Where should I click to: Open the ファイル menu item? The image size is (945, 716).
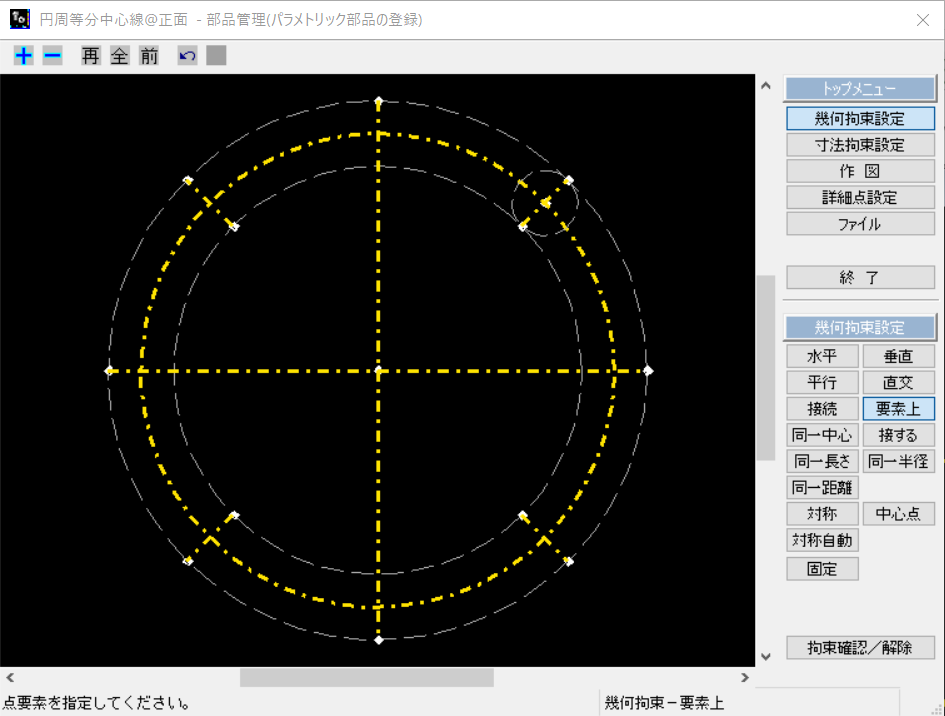tap(860, 224)
